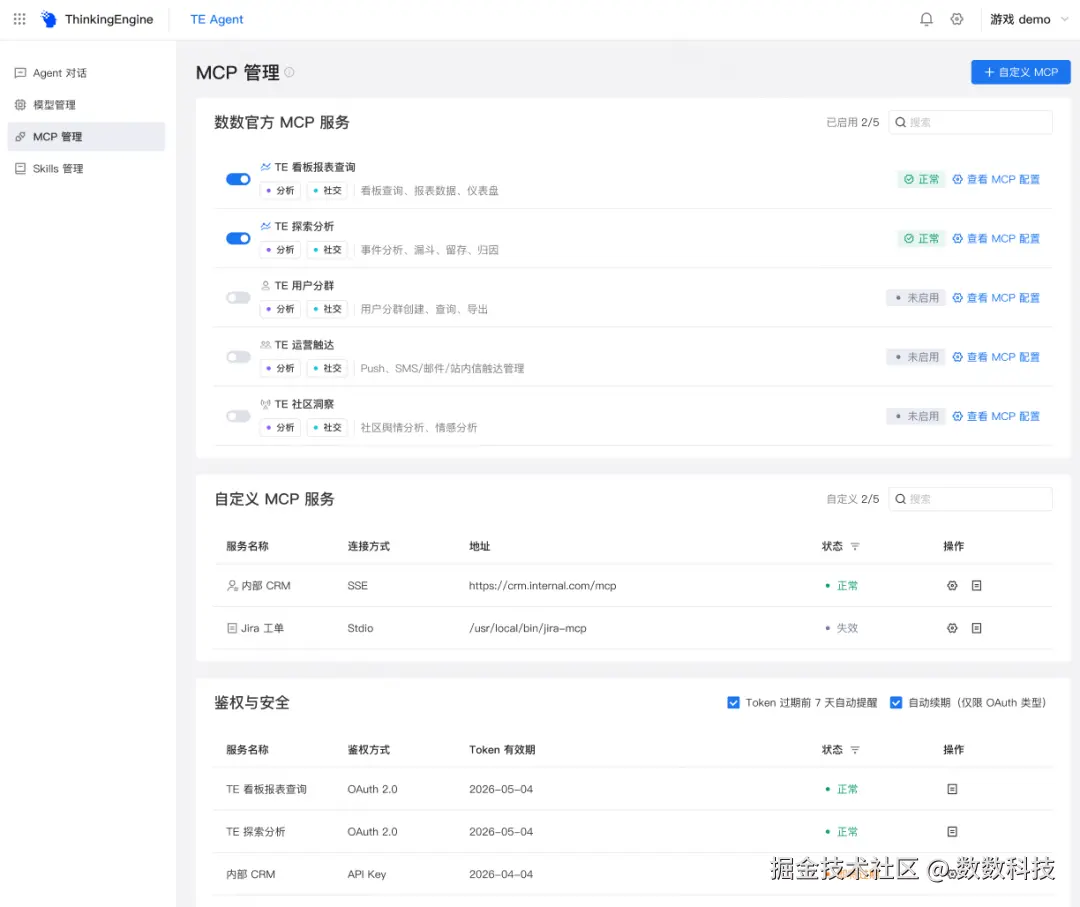Enable the TE 社区洞察 switch

point(238,416)
